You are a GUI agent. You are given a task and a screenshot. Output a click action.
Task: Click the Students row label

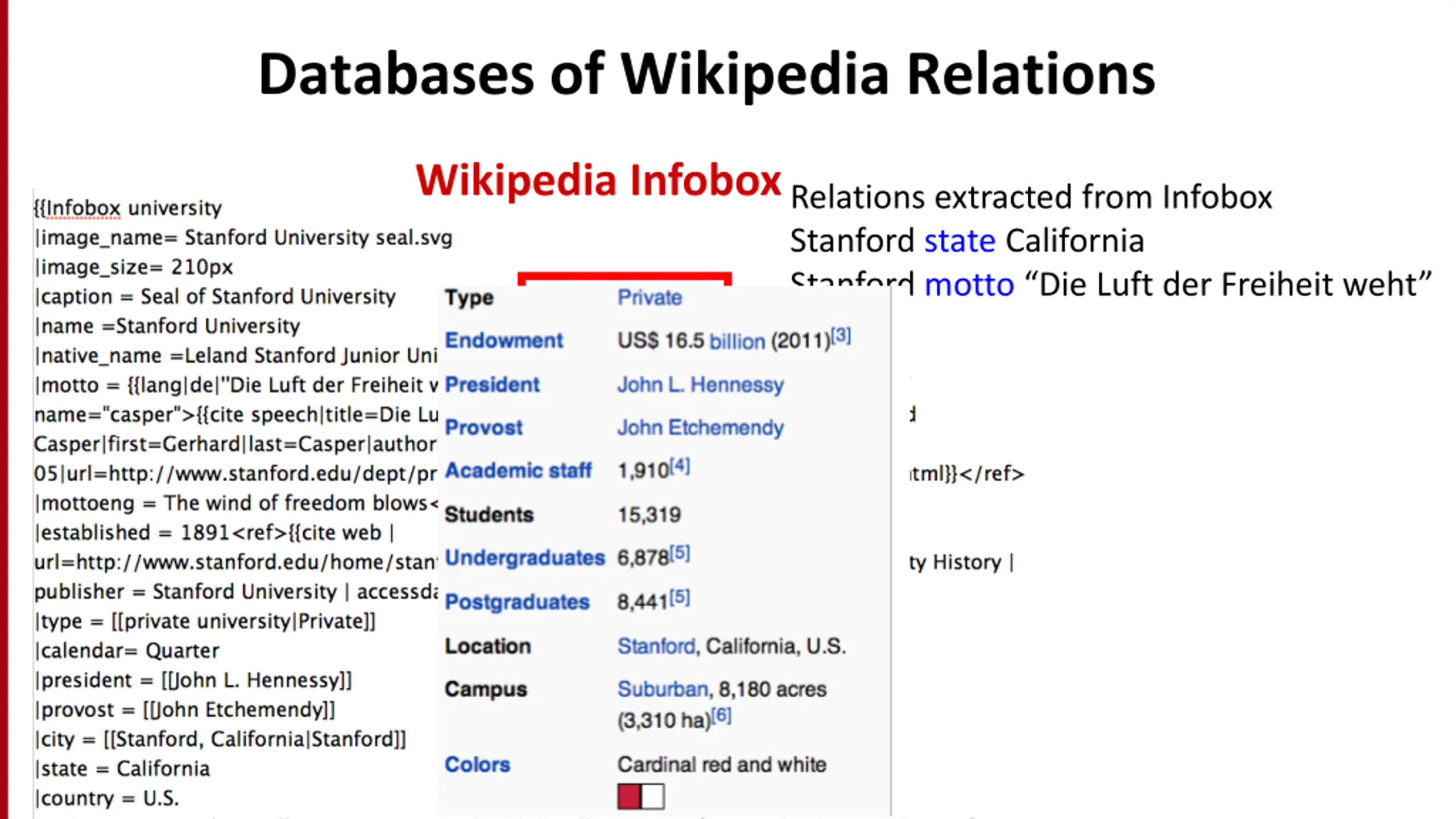coord(489,515)
